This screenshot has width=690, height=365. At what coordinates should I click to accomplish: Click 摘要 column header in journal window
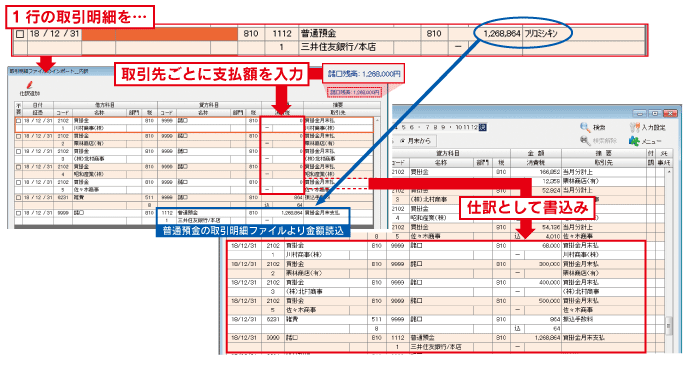(603, 153)
